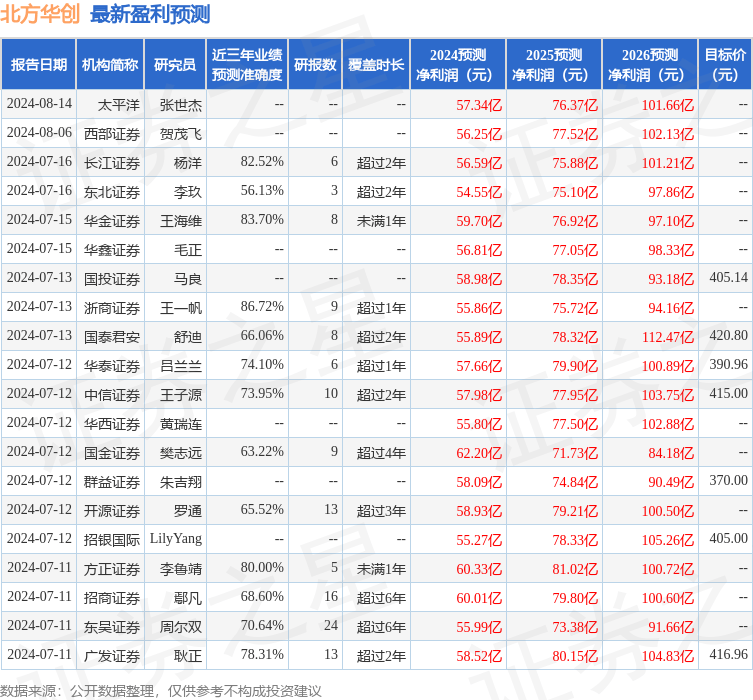This screenshot has height=700, width=753.
Task: Click the 长江证券 institution cell
Action: (x=112, y=163)
